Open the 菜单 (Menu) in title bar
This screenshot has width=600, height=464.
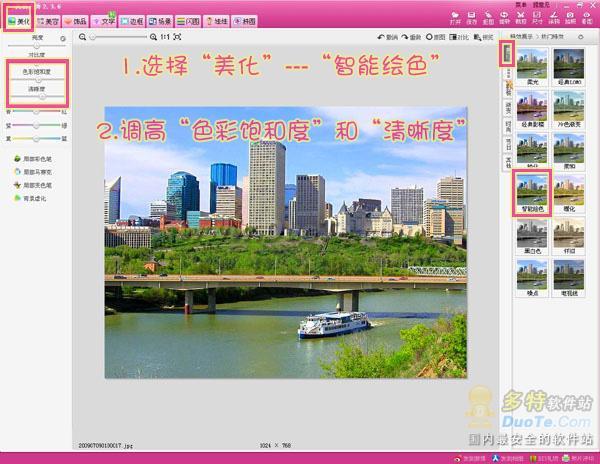(521, 5)
